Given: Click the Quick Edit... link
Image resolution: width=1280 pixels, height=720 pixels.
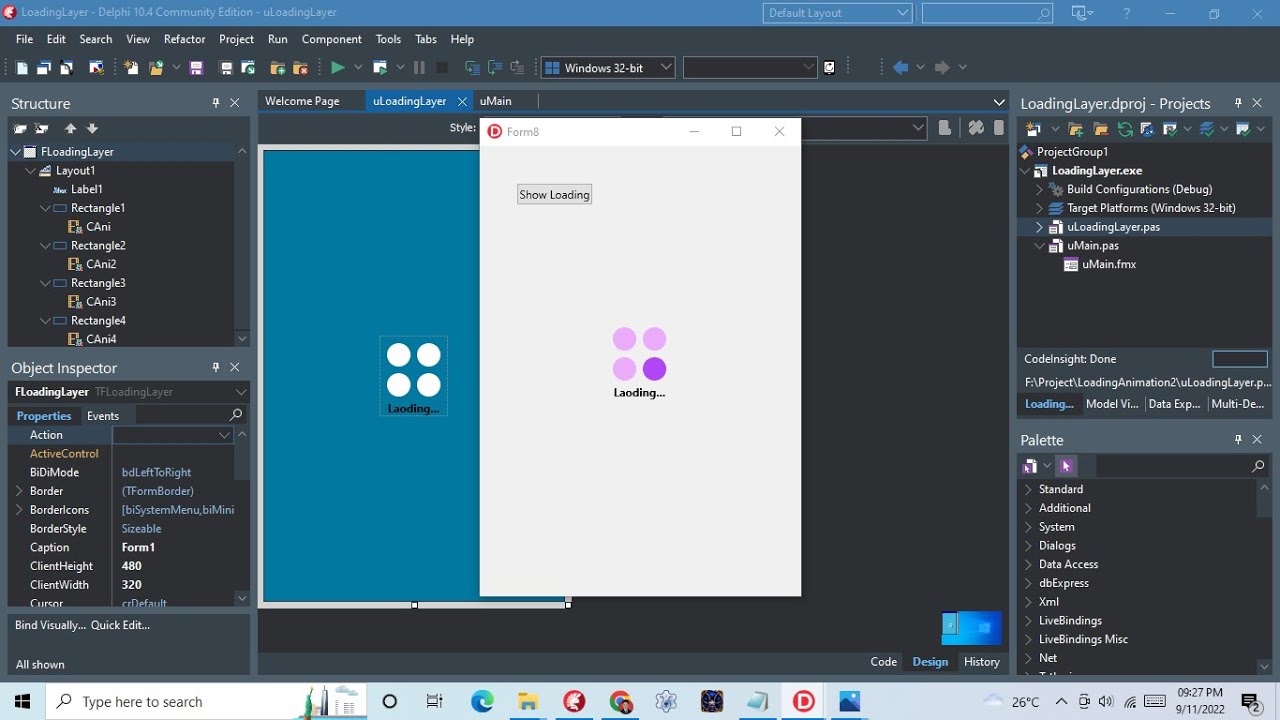Looking at the screenshot, I should point(120,625).
